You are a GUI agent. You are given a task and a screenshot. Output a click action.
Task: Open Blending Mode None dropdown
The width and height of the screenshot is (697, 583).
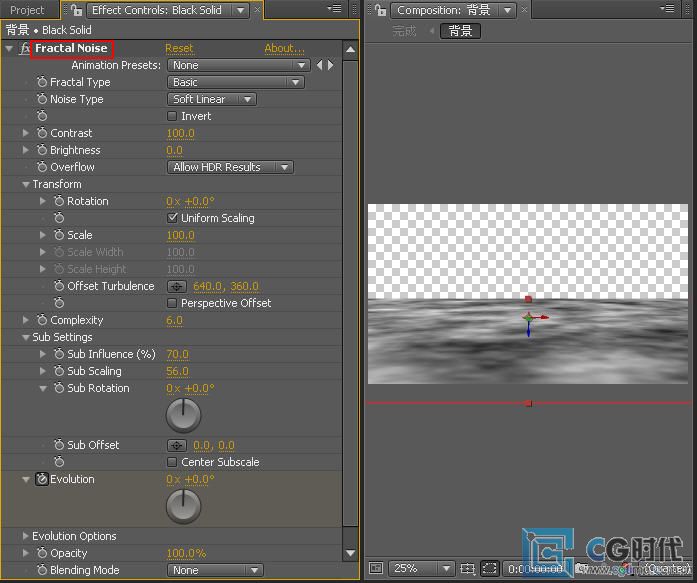coord(215,570)
